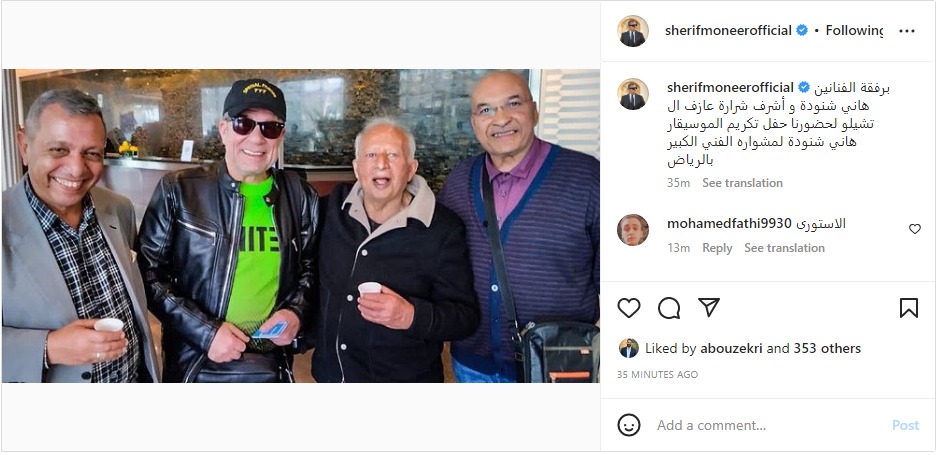Open the three-dots more options menu

907,31
